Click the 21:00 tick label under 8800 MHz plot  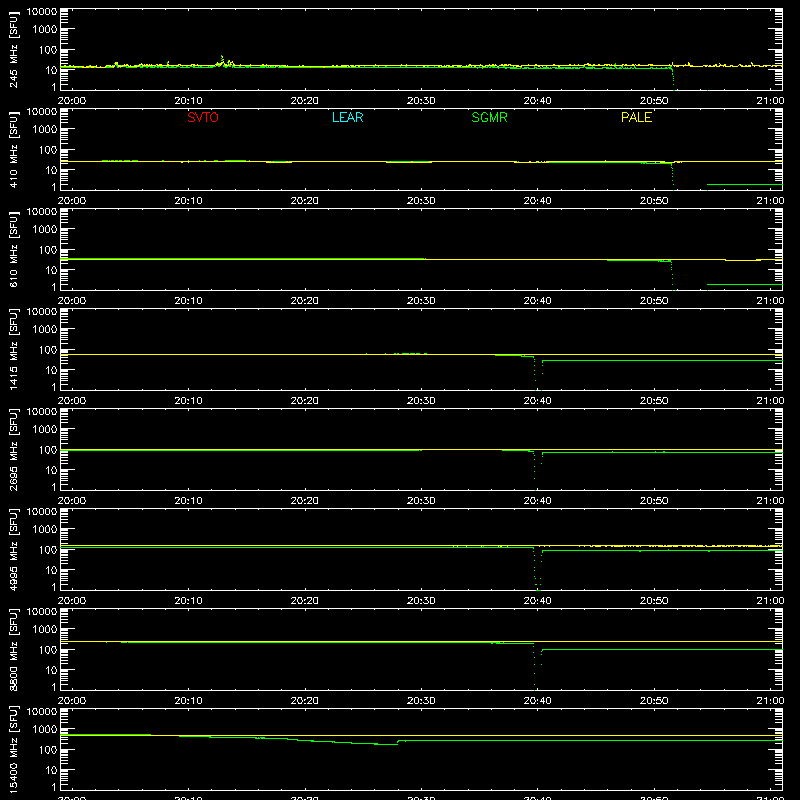point(770,701)
